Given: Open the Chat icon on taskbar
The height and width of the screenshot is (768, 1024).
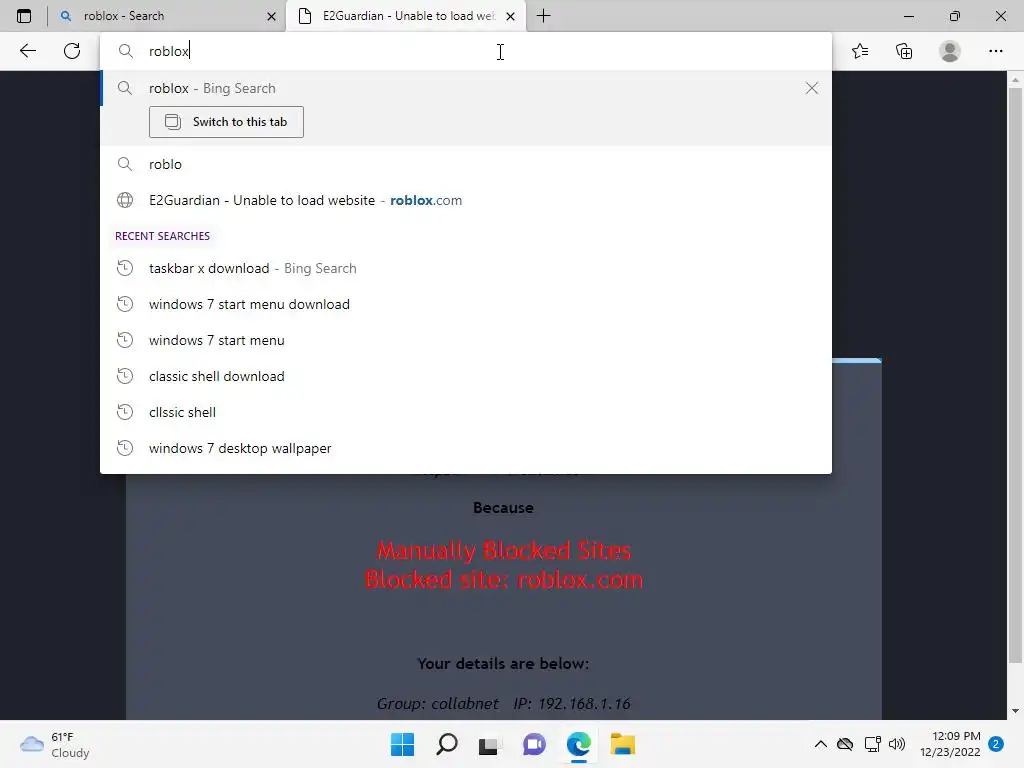Looking at the screenshot, I should coord(534,744).
